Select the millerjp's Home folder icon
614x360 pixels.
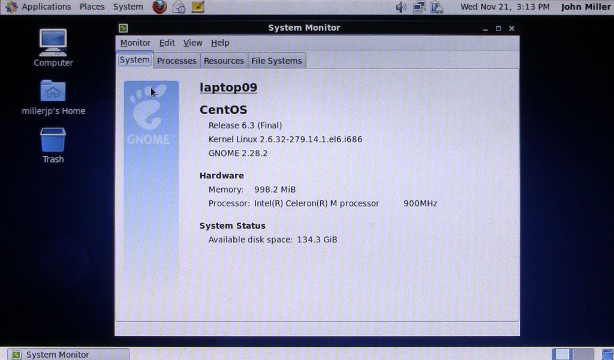[x=53, y=98]
